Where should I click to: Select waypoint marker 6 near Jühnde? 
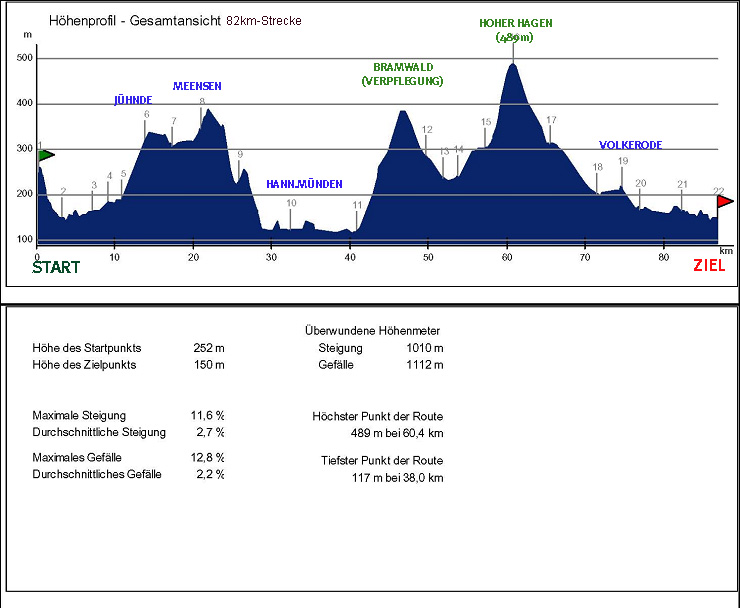(x=146, y=115)
